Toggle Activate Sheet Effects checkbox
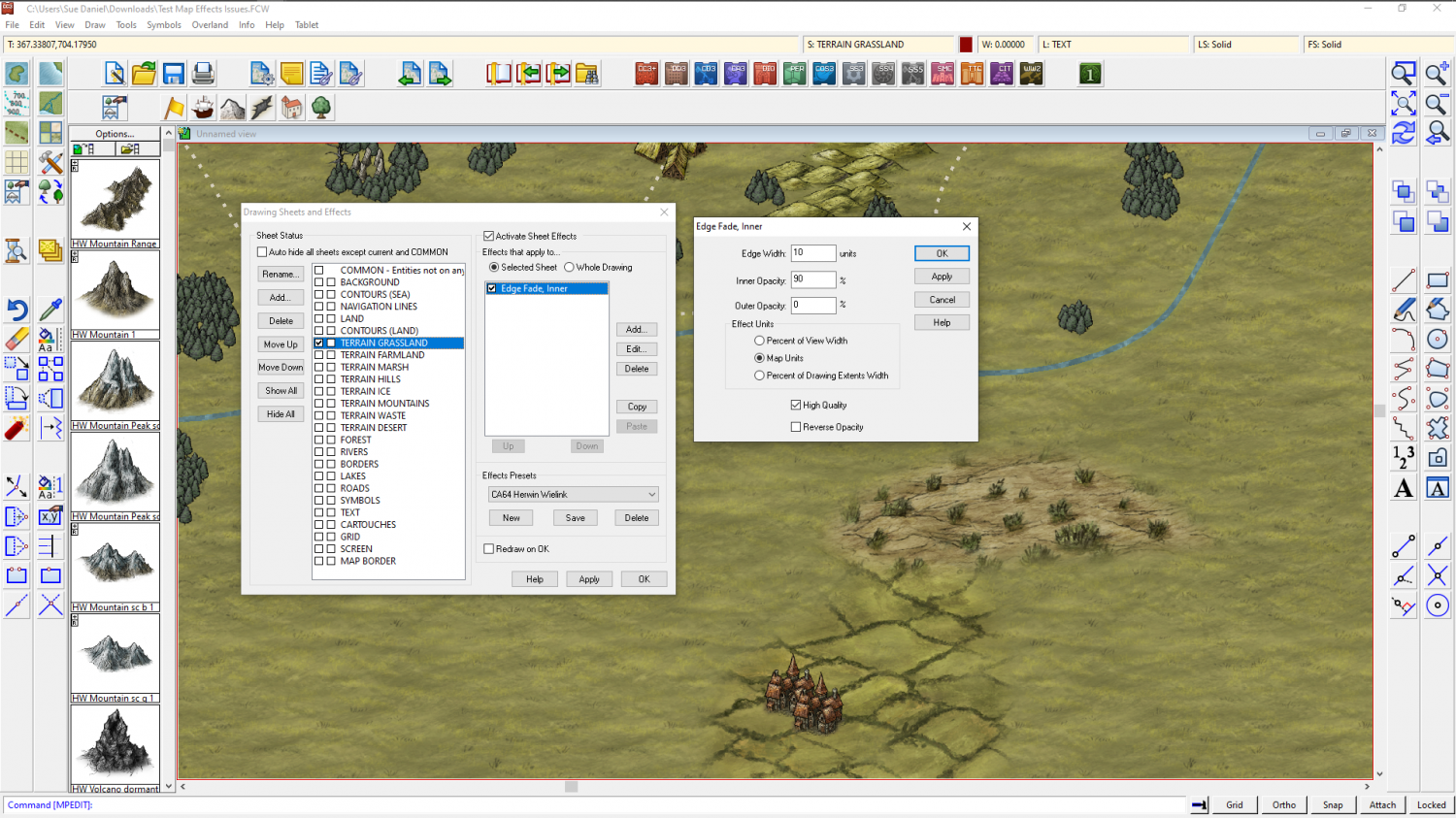Screen dimensions: 1456x818 tap(489, 236)
